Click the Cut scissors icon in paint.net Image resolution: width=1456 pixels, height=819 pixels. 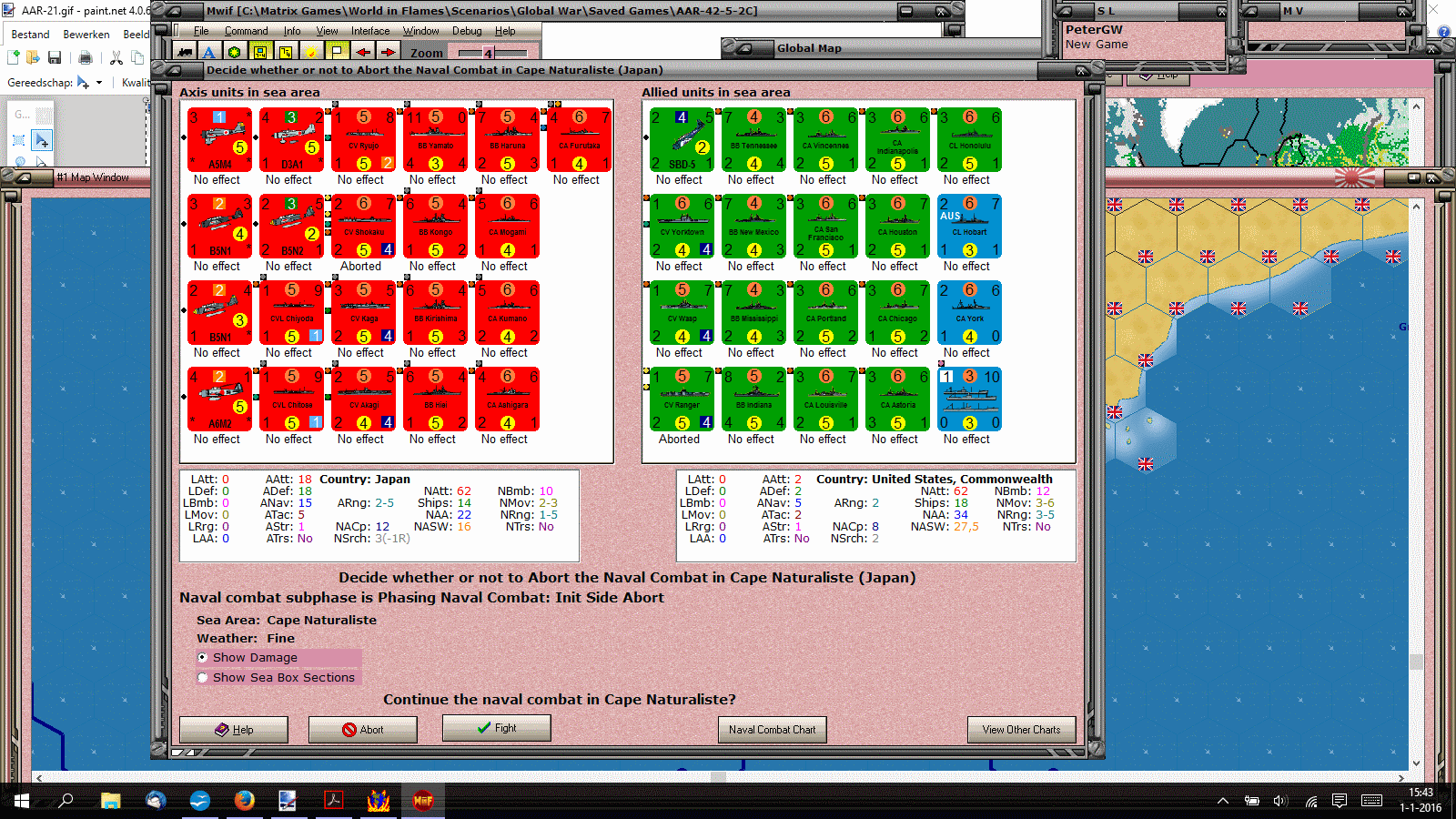click(116, 57)
